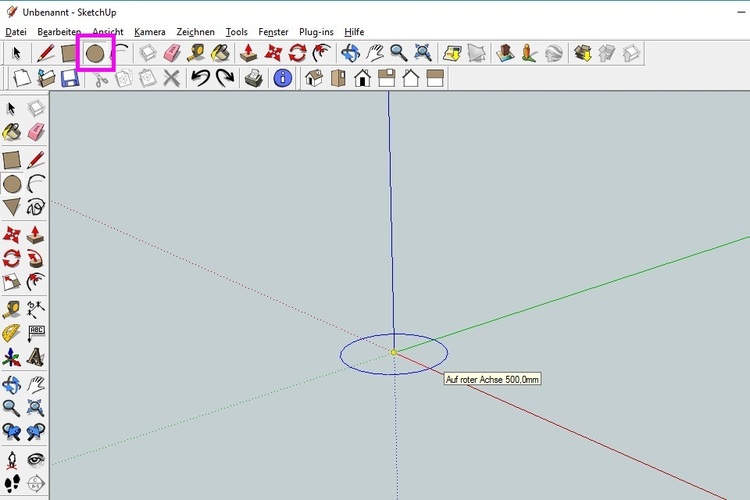Choose Pan hand in left tool palette
The height and width of the screenshot is (500, 750).
pos(36,385)
